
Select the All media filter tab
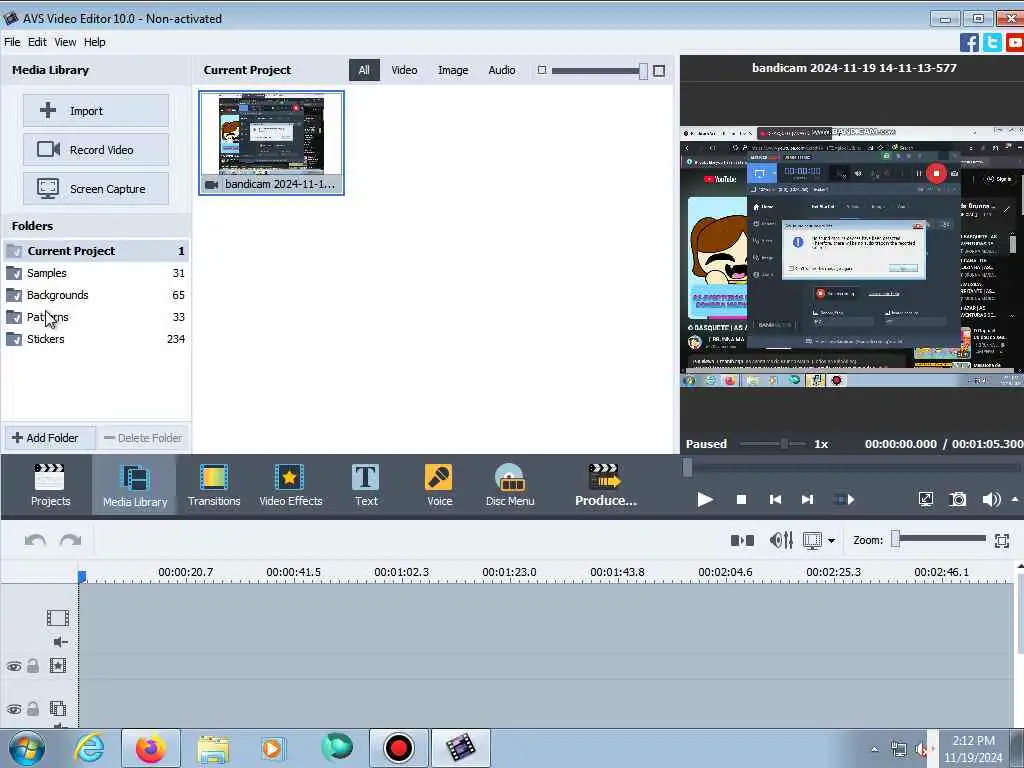point(364,70)
